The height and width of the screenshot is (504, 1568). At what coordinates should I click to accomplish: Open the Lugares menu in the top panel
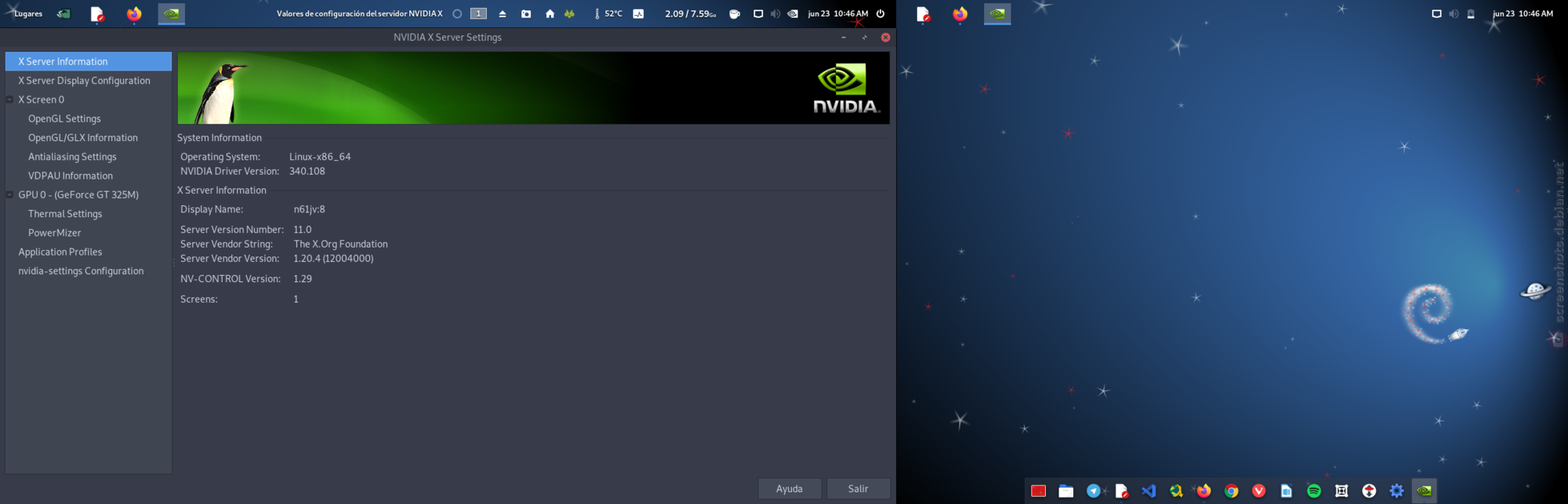point(28,13)
